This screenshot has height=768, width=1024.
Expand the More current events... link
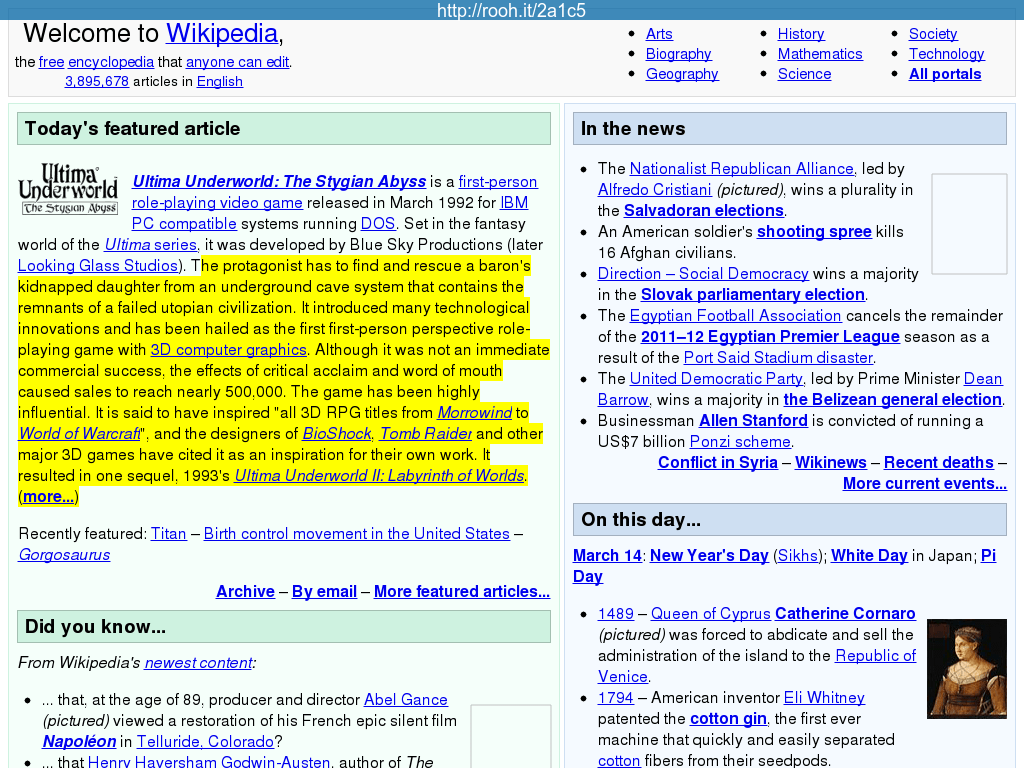pos(924,484)
